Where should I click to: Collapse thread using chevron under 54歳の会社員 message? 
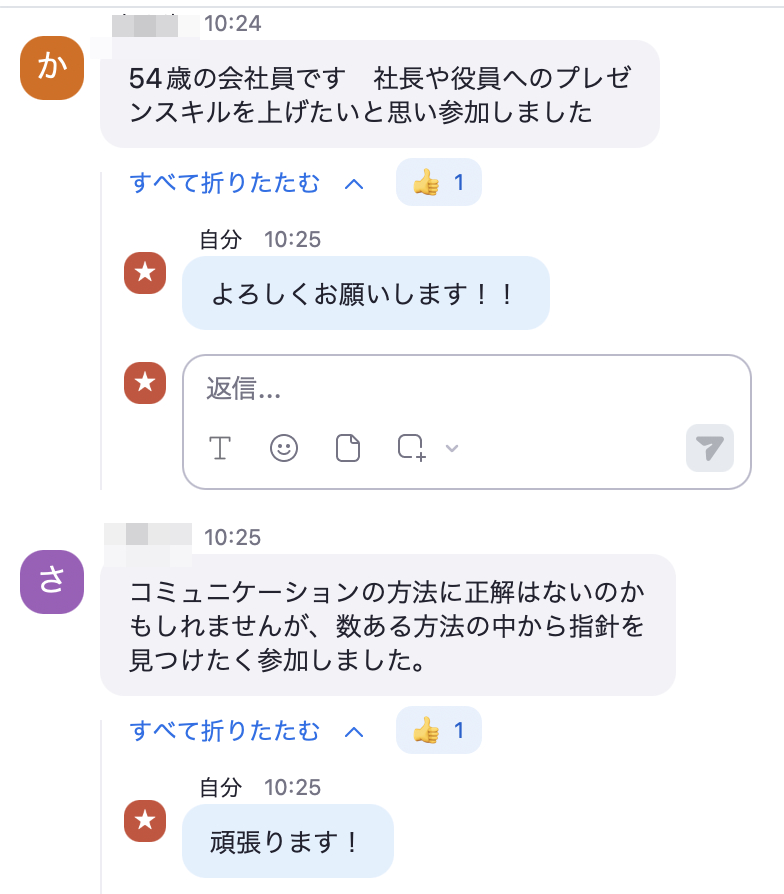[x=353, y=184]
